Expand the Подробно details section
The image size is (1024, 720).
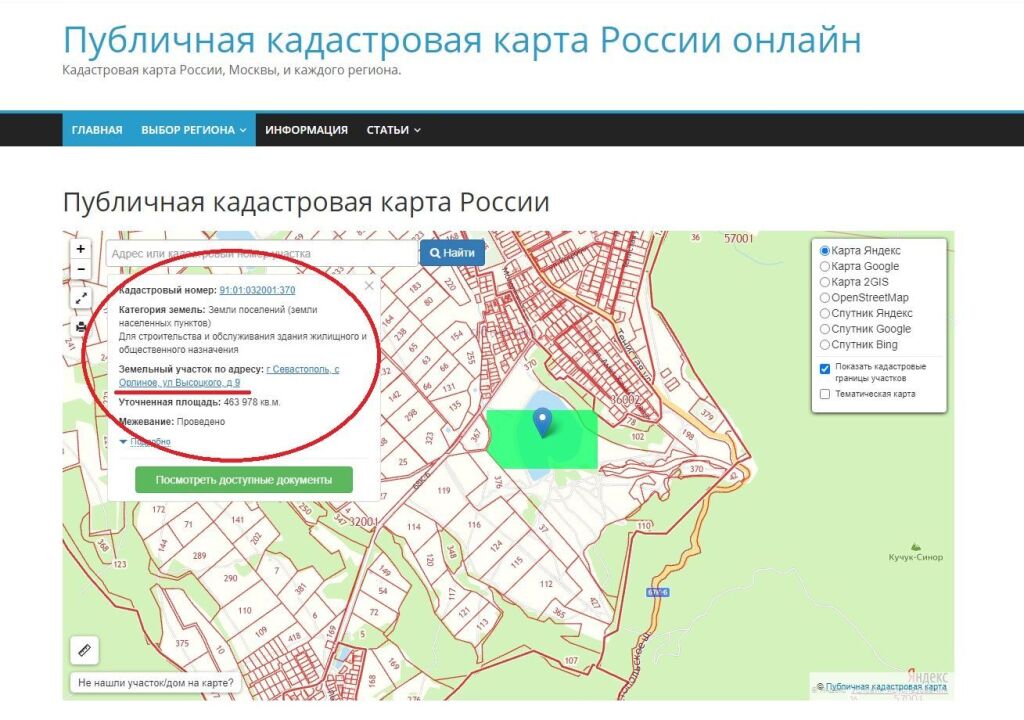tap(145, 441)
